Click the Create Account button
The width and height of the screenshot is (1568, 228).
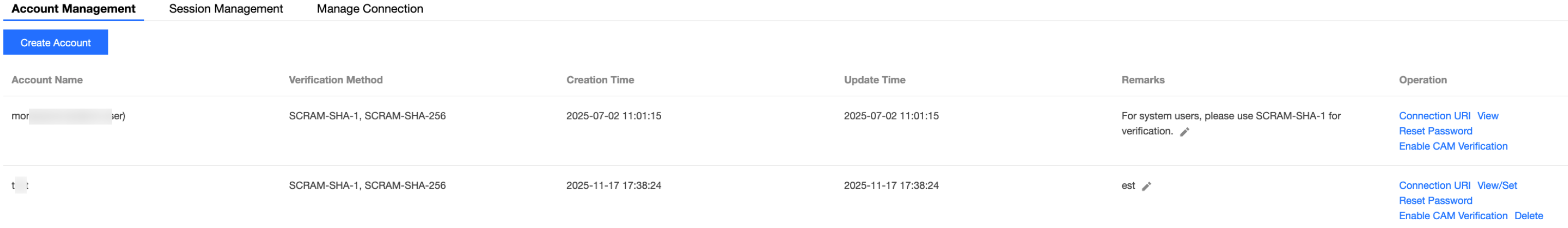pyautogui.click(x=55, y=42)
